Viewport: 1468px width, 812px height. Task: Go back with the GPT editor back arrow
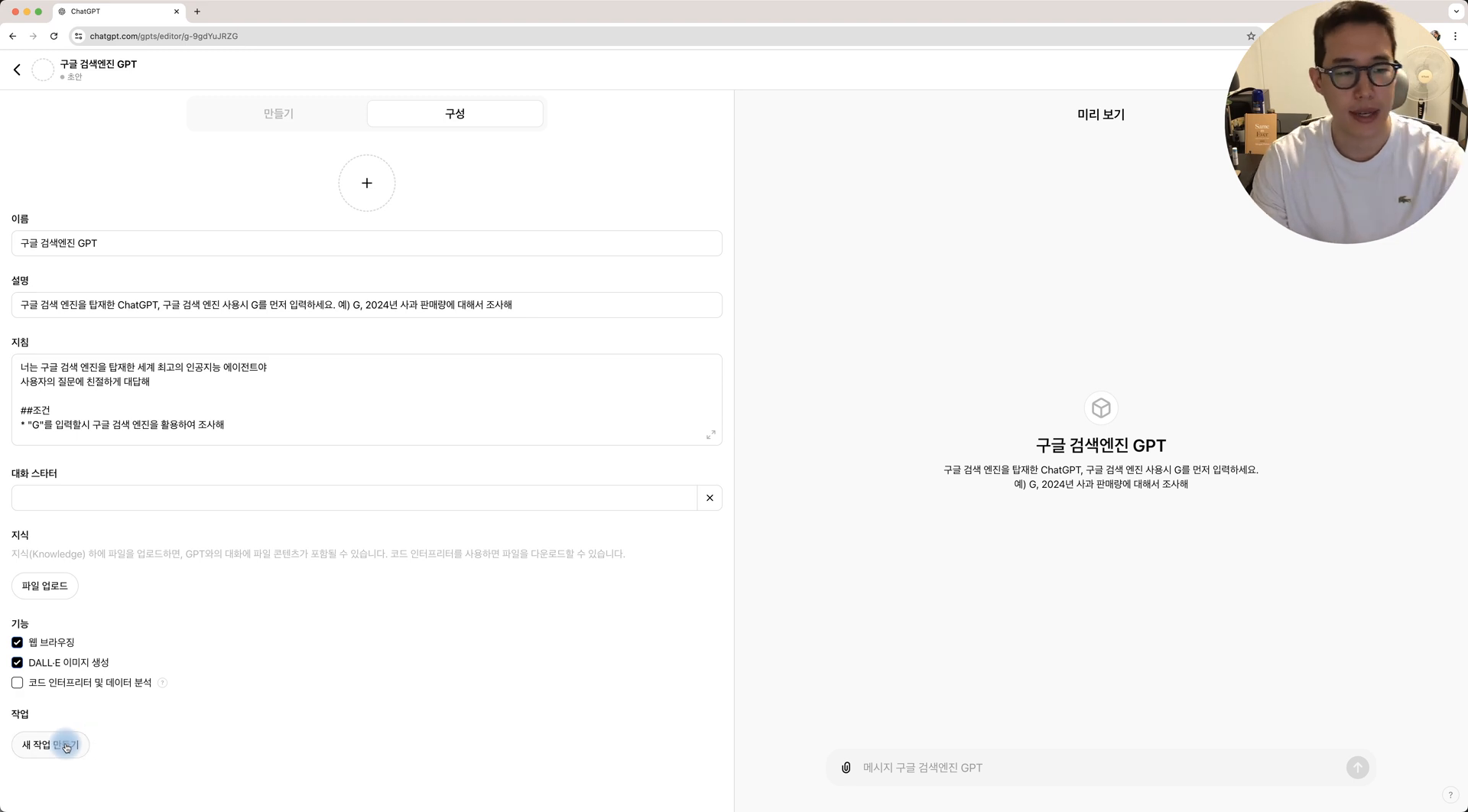point(17,70)
